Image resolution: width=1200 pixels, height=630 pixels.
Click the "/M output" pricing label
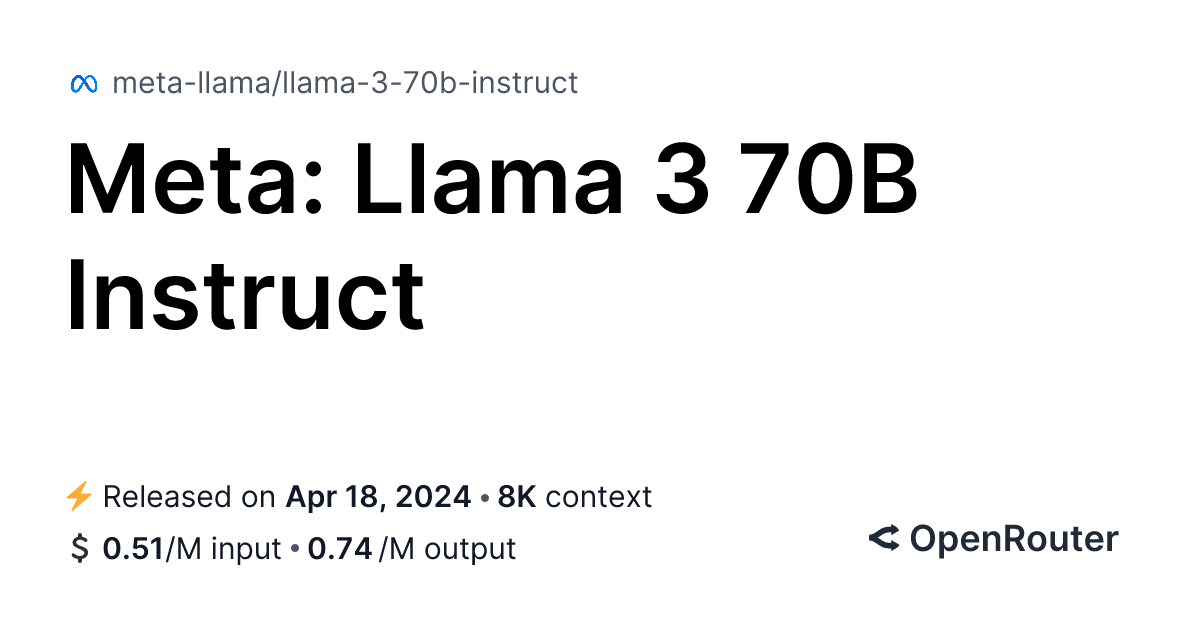tap(447, 549)
